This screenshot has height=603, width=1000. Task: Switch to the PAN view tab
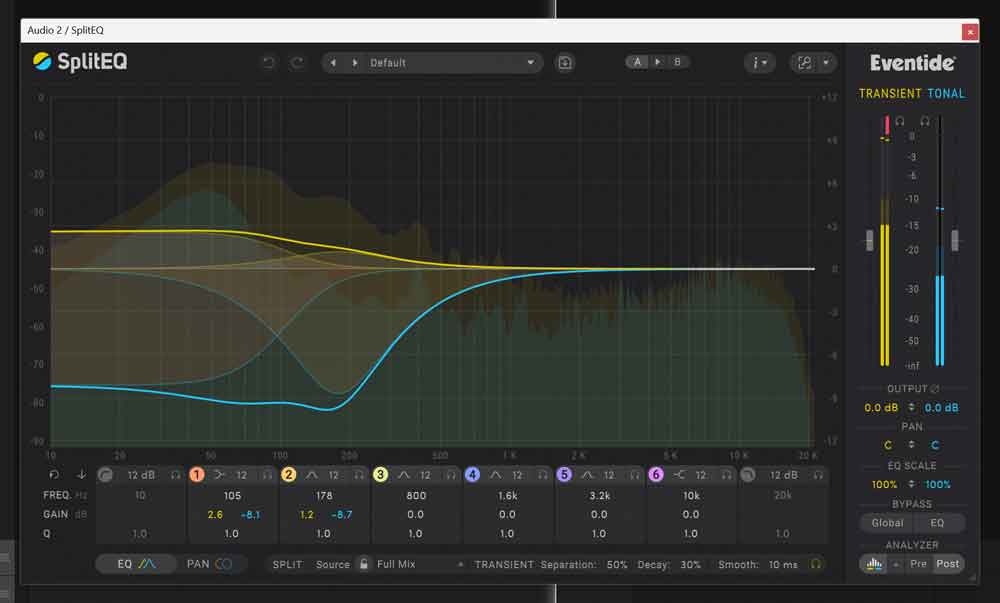pos(210,564)
